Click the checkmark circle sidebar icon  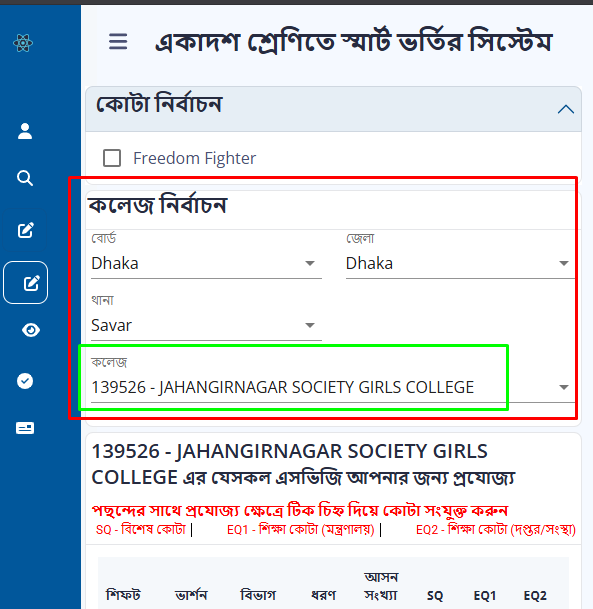click(x=25, y=381)
